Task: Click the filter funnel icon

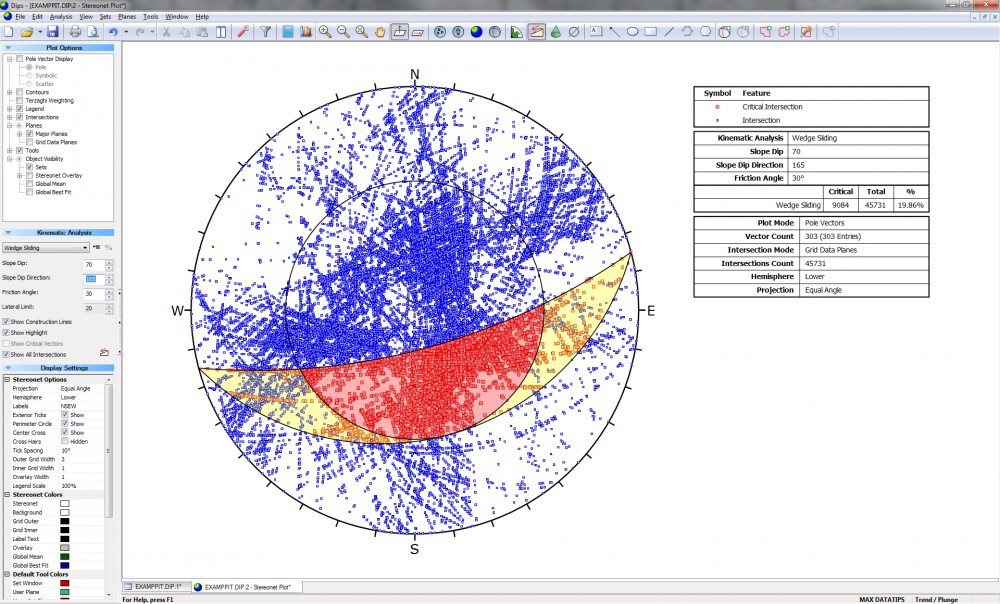Action: click(x=265, y=32)
